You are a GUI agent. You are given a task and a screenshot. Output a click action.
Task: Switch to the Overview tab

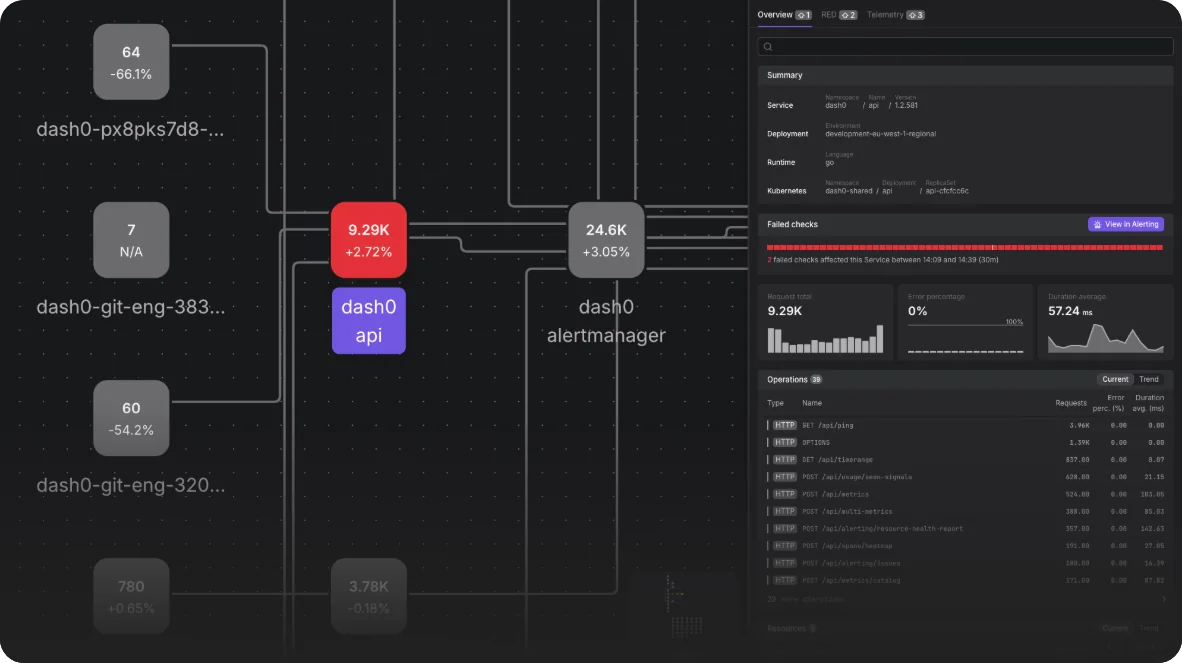(784, 14)
